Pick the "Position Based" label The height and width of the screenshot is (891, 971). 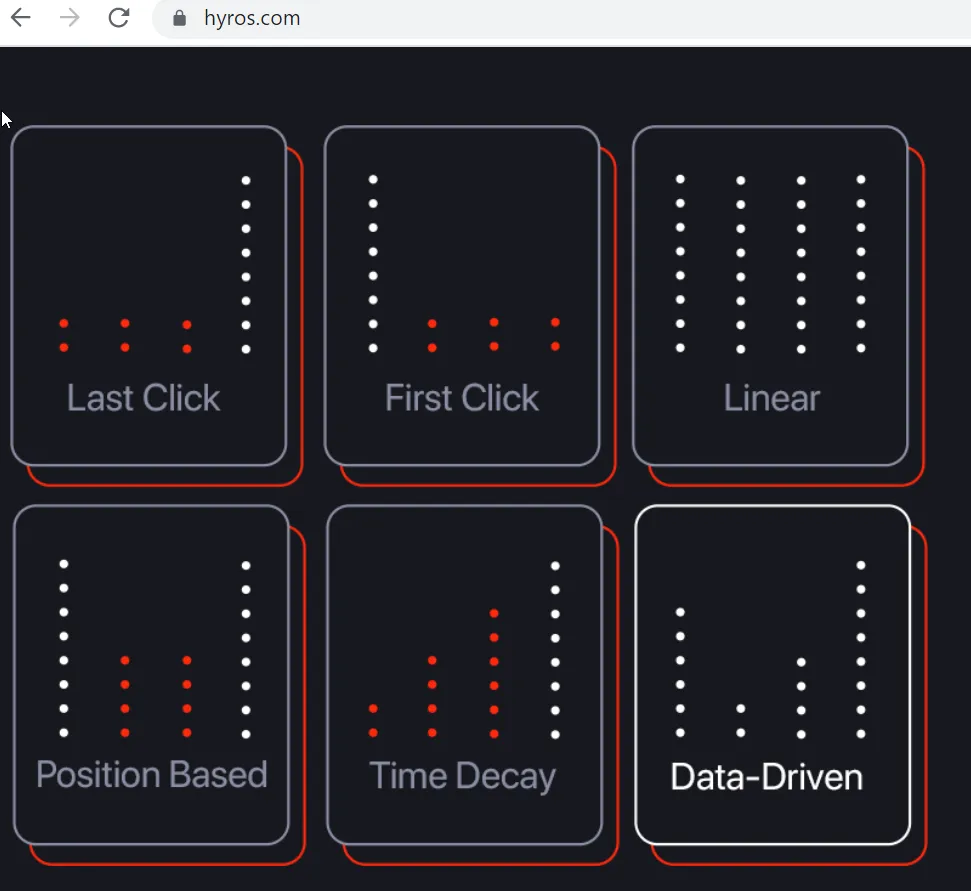pos(152,775)
